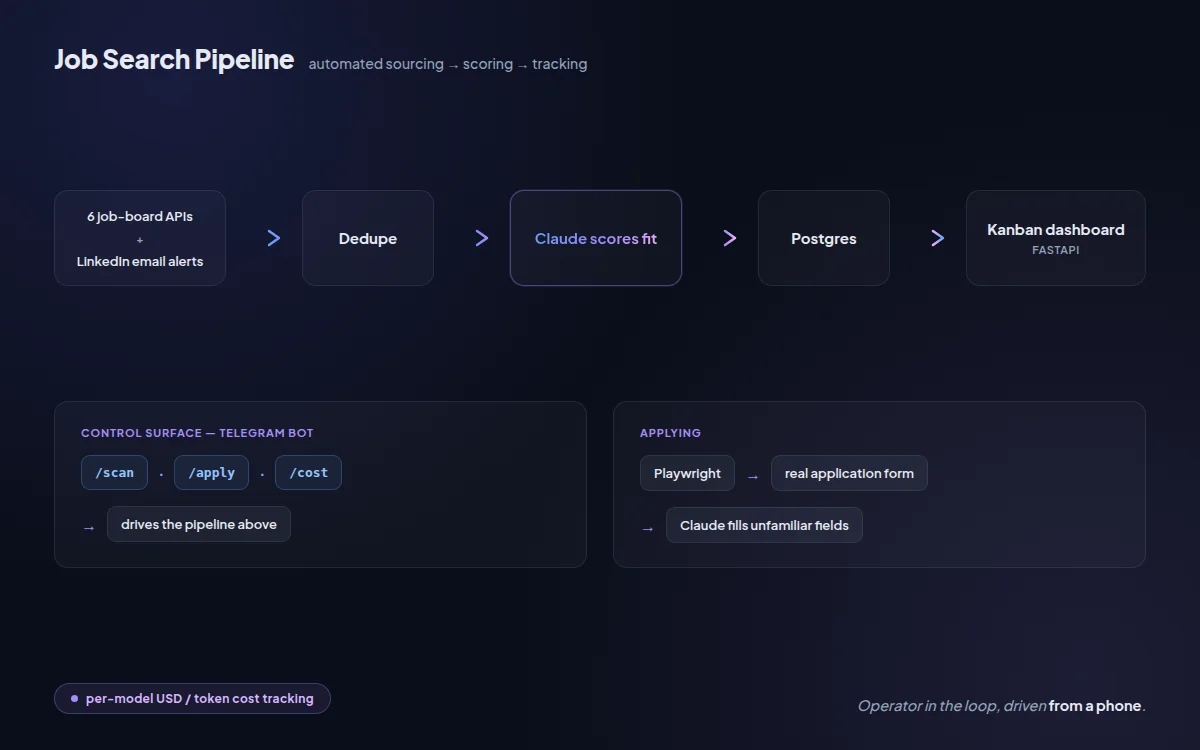The width and height of the screenshot is (1200, 750).
Task: Select the Postgres pipeline card
Action: [824, 238]
